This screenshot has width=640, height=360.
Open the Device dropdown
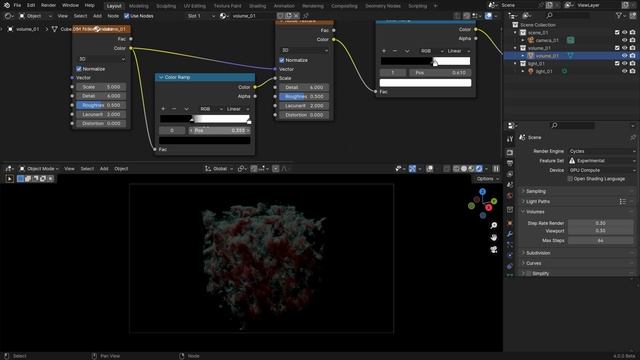(602, 170)
